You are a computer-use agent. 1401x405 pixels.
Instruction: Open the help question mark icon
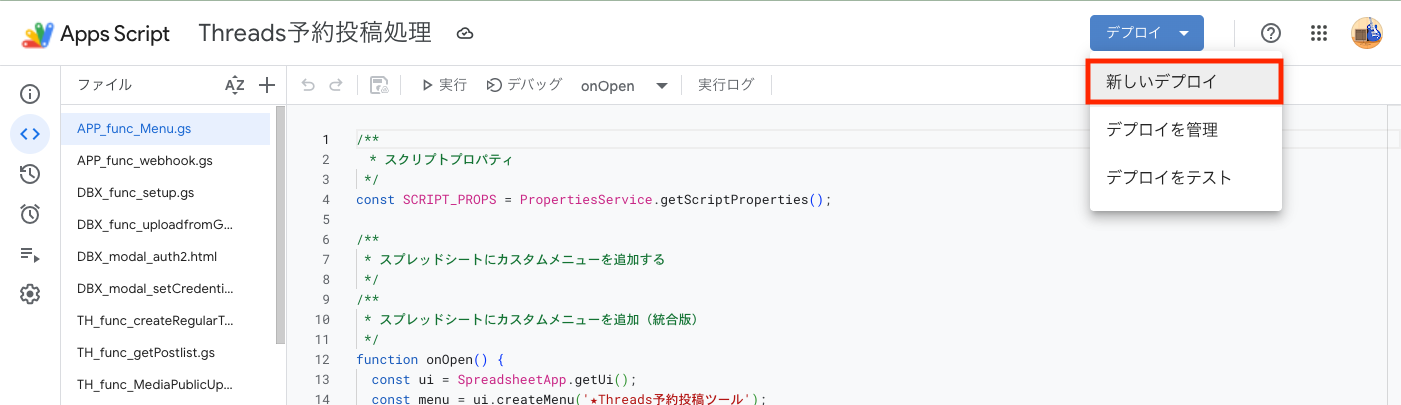(1271, 33)
